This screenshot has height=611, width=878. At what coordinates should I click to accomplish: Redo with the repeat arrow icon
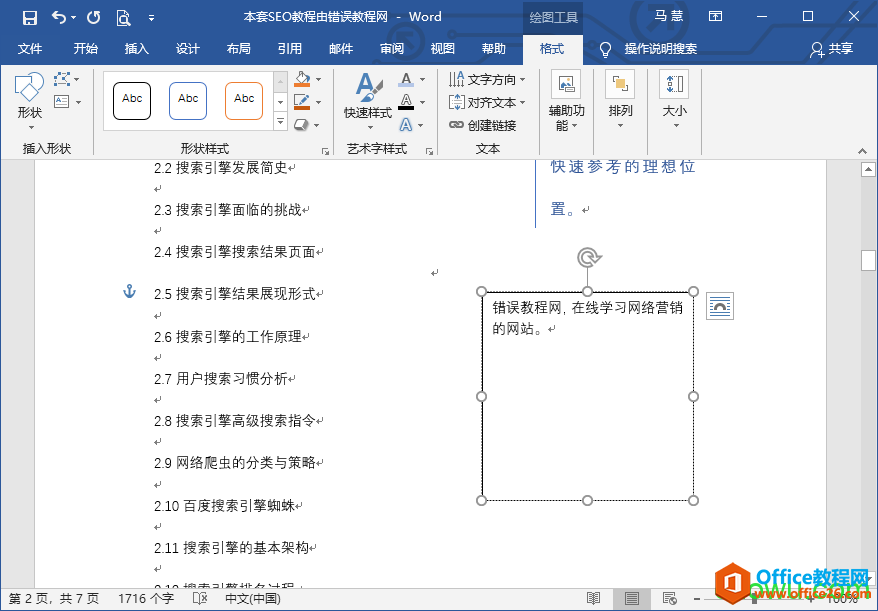point(94,17)
